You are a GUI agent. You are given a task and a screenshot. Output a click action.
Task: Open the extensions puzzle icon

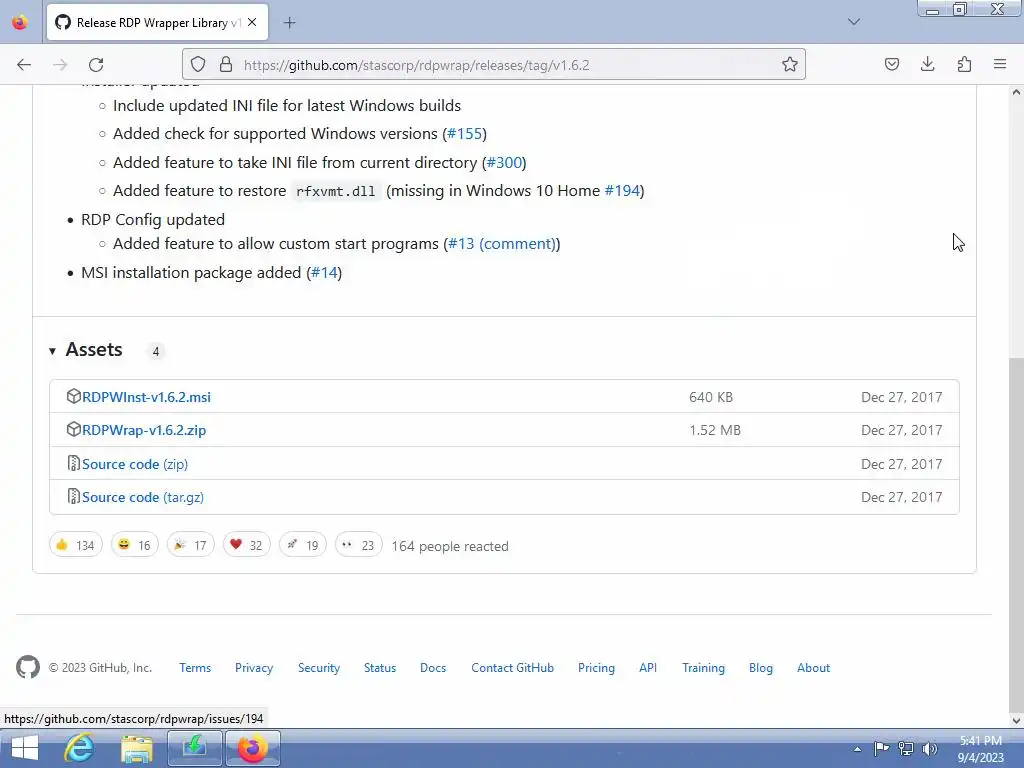(x=964, y=65)
